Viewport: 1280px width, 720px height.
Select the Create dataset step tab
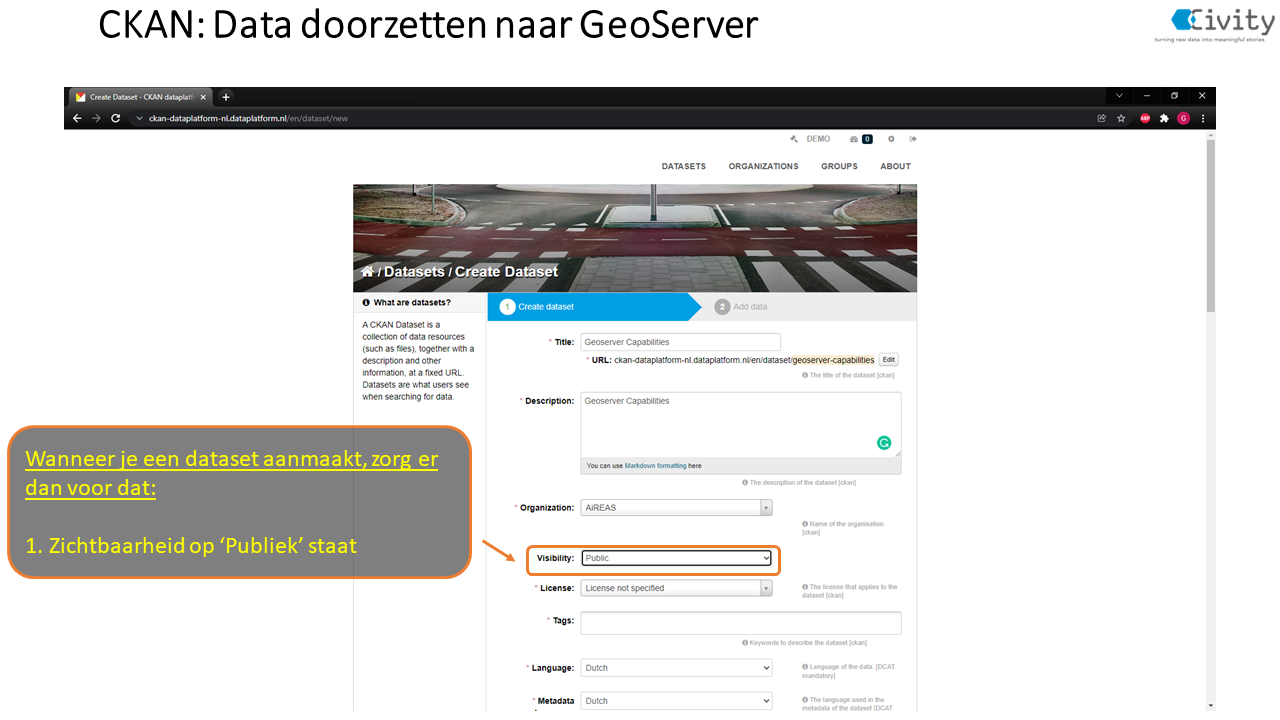point(595,307)
